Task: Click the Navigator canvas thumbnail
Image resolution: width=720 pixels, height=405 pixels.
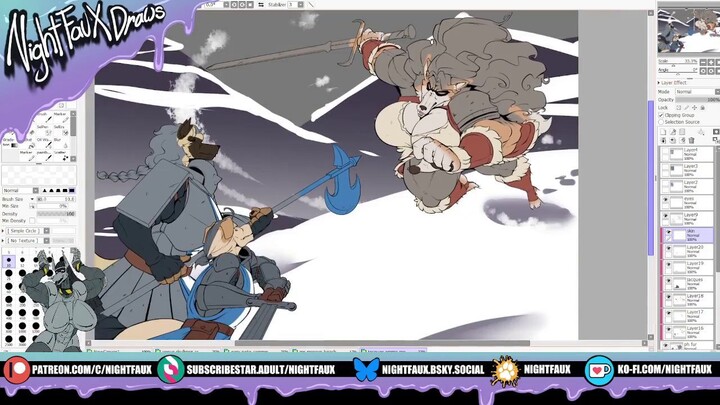Action: click(689, 30)
